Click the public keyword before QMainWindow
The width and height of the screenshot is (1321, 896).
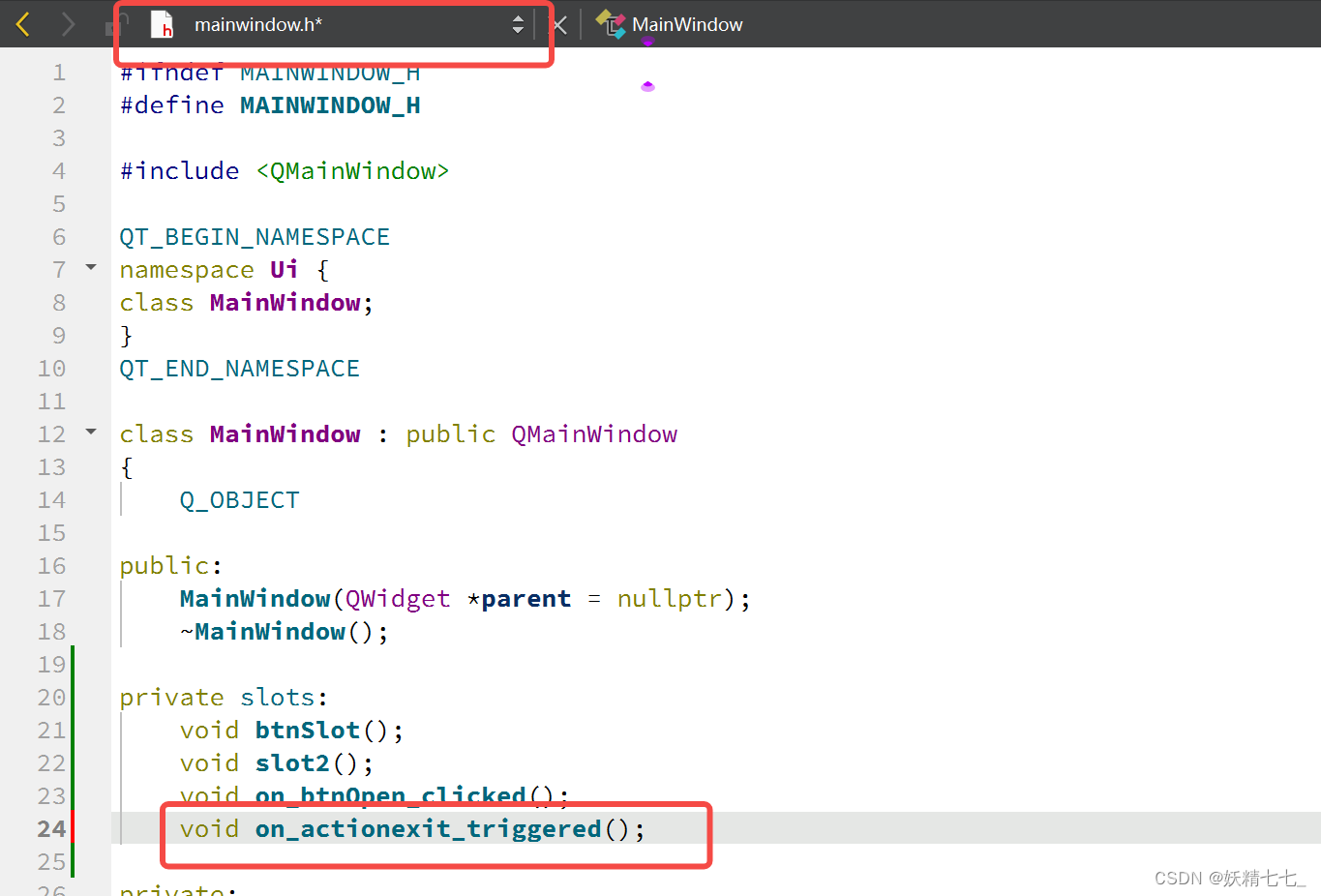click(x=451, y=434)
